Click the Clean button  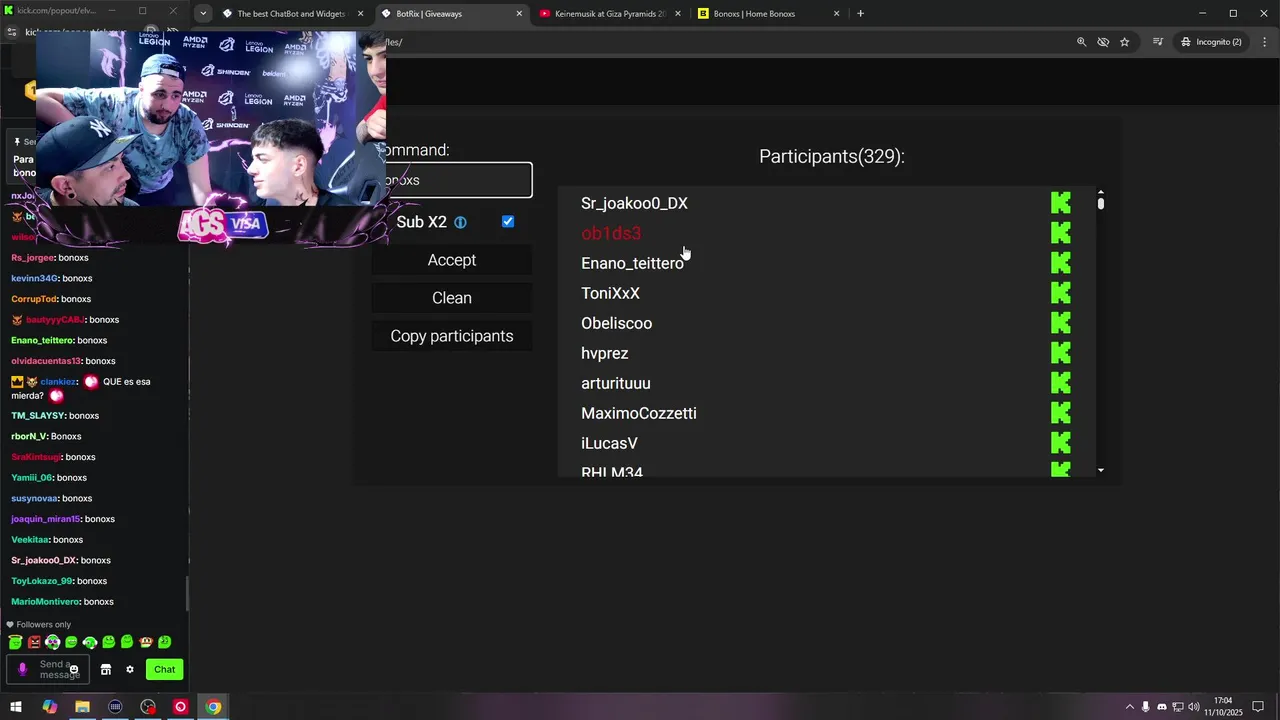tap(452, 298)
